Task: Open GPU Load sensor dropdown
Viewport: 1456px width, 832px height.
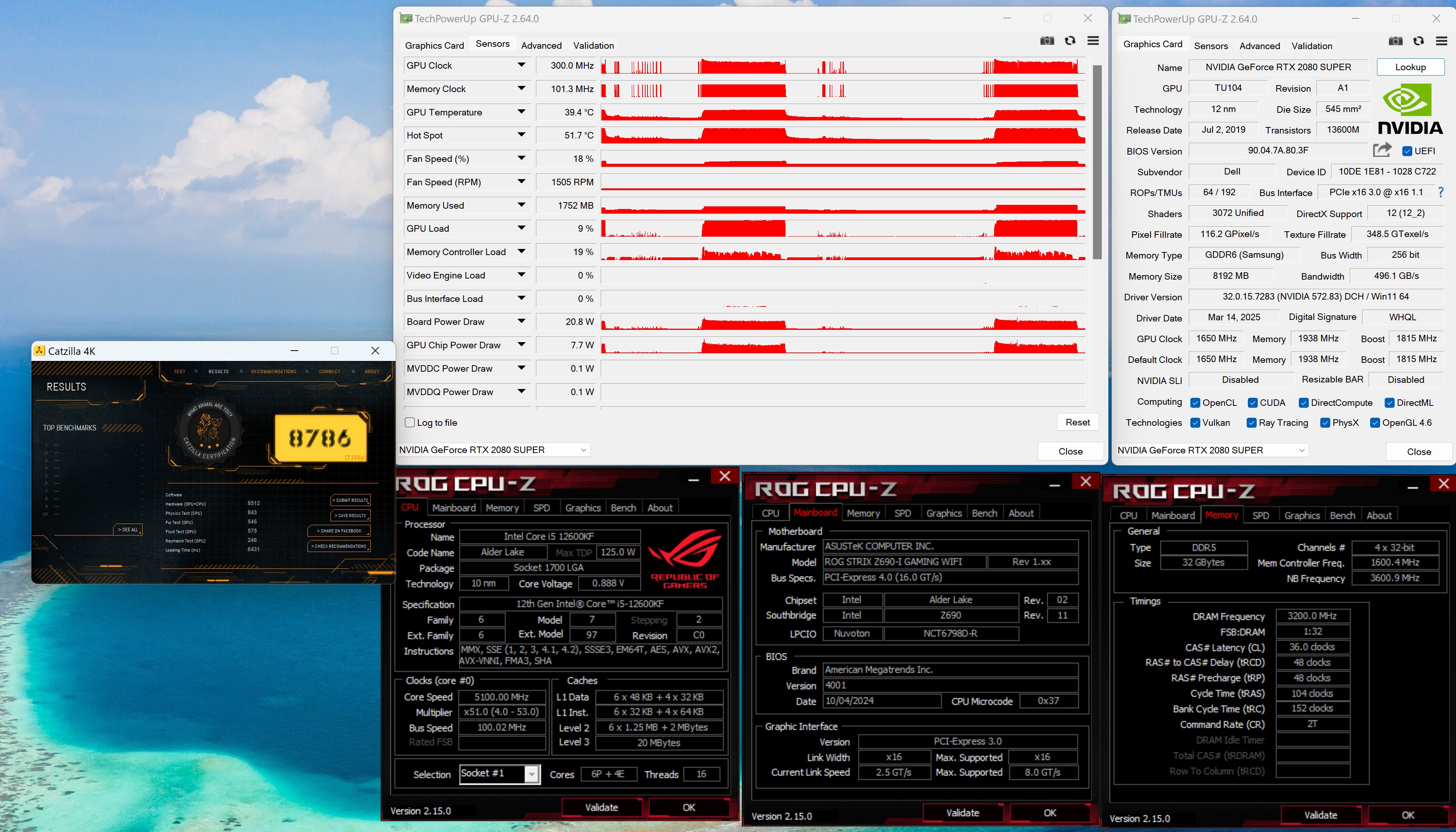Action: (521, 228)
